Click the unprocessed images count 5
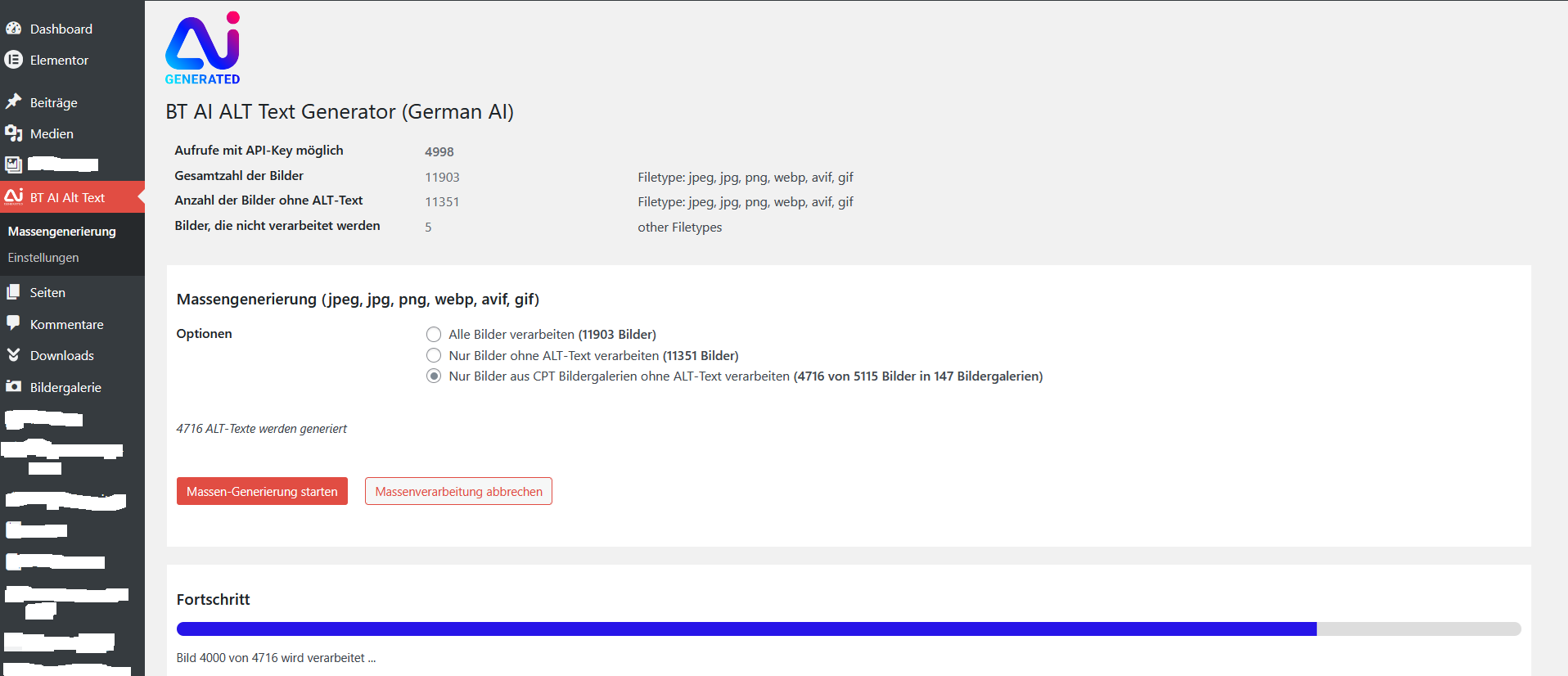The height and width of the screenshot is (676, 1568). 428,227
